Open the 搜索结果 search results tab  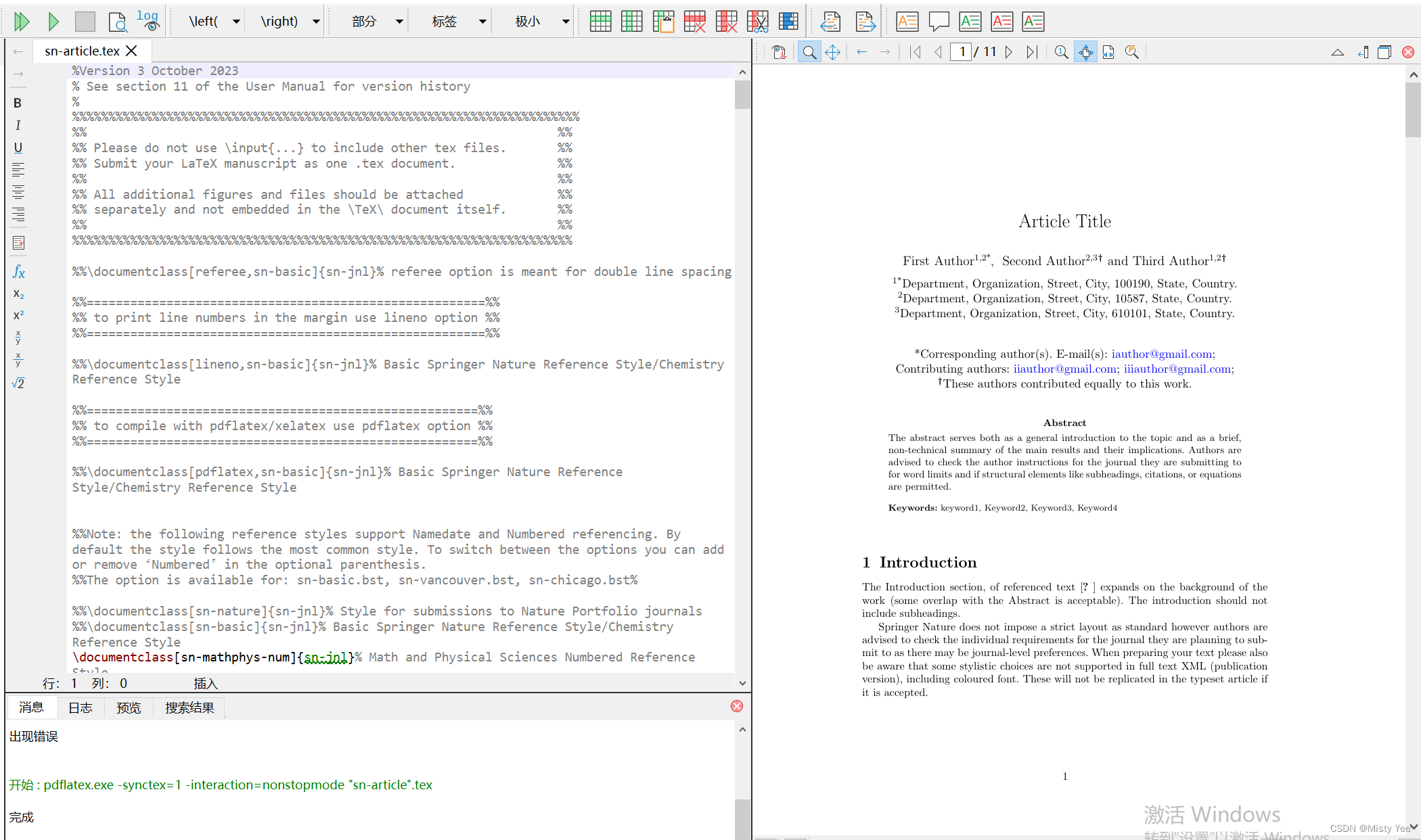pyautogui.click(x=189, y=707)
